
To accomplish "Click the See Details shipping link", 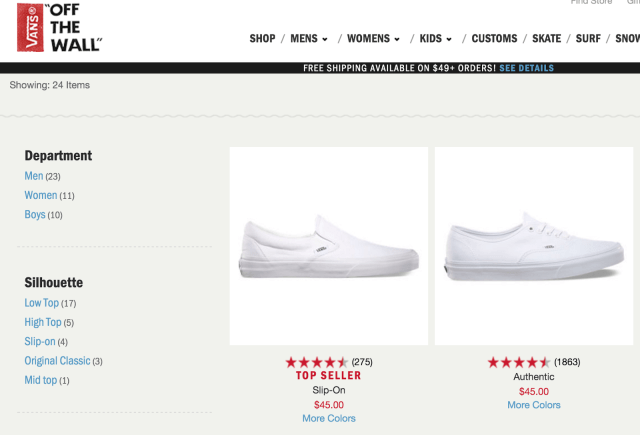I will pyautogui.click(x=526, y=69).
